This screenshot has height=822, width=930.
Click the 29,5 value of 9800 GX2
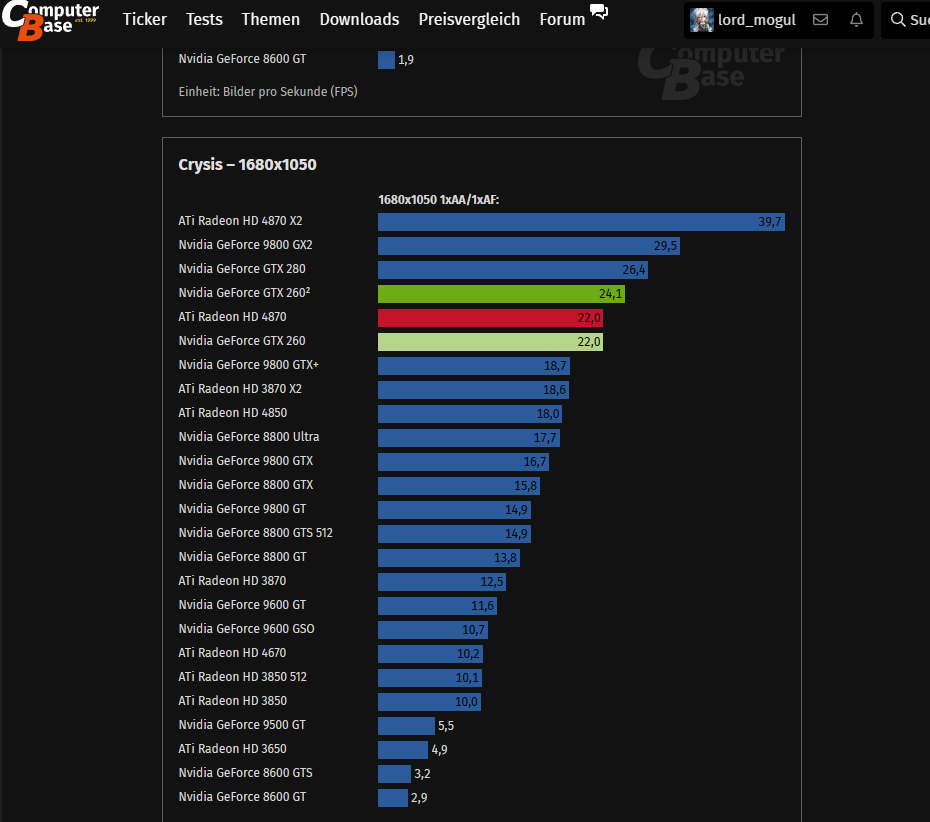(665, 246)
